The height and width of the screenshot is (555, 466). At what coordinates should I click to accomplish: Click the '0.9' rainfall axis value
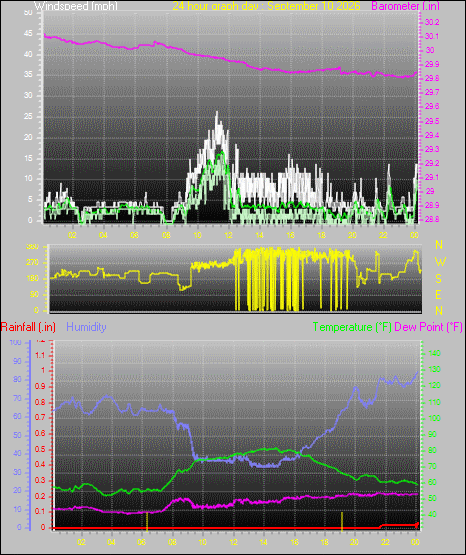tap(40, 387)
